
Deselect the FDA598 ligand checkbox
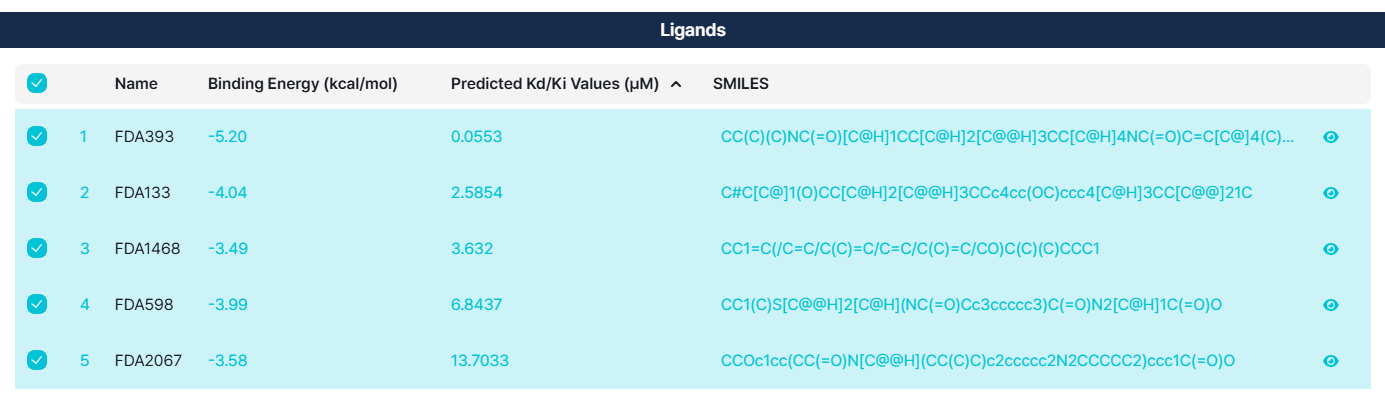[x=37, y=305]
